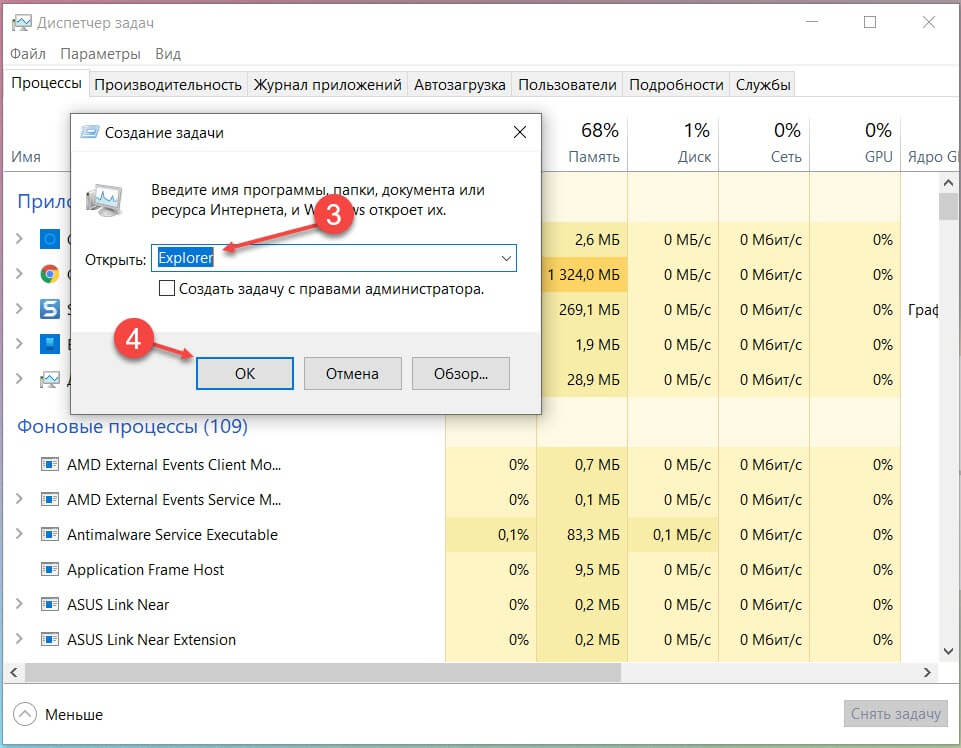Click the 28,9 МБ memory cell

click(582, 379)
